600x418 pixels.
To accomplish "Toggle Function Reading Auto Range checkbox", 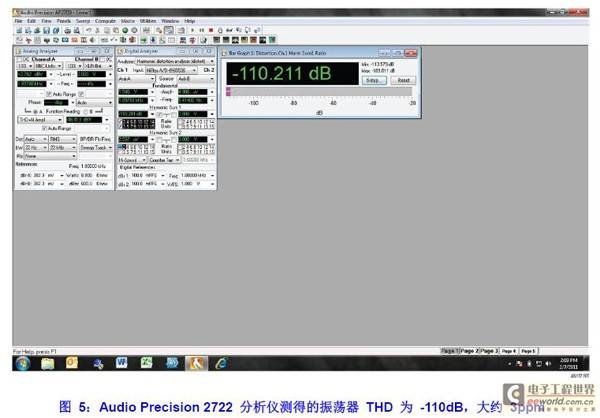I will pos(44,128).
